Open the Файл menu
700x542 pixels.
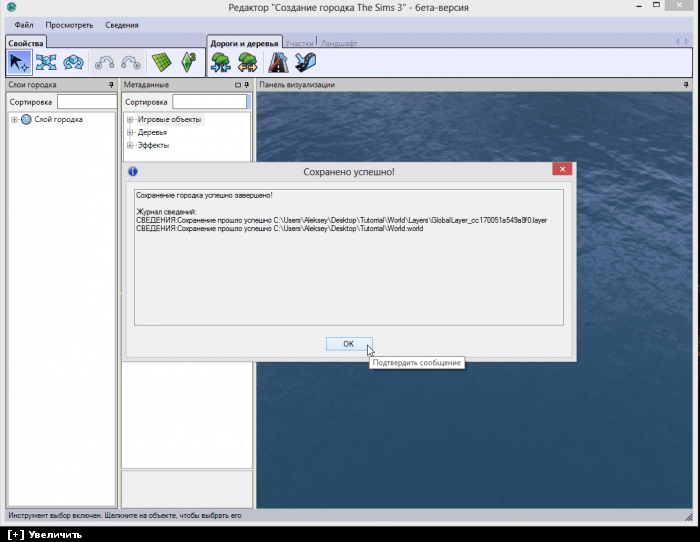tap(24, 25)
